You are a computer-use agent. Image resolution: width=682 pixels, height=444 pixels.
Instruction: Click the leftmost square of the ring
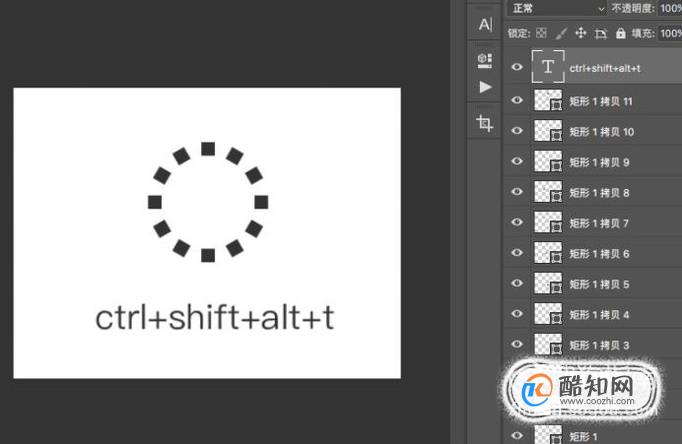(155, 202)
